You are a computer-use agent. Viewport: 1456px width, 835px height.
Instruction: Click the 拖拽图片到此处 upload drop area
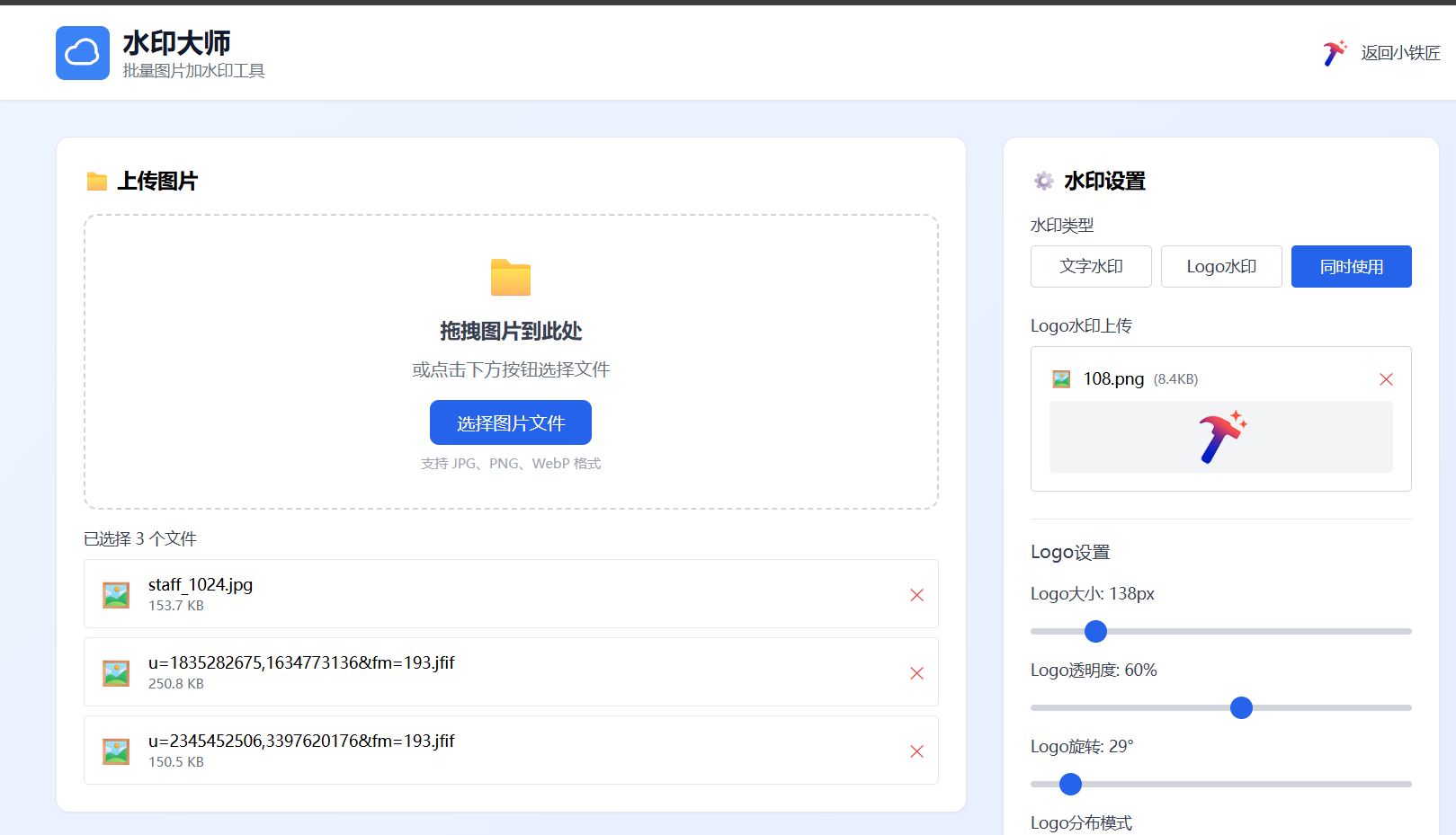click(511, 332)
